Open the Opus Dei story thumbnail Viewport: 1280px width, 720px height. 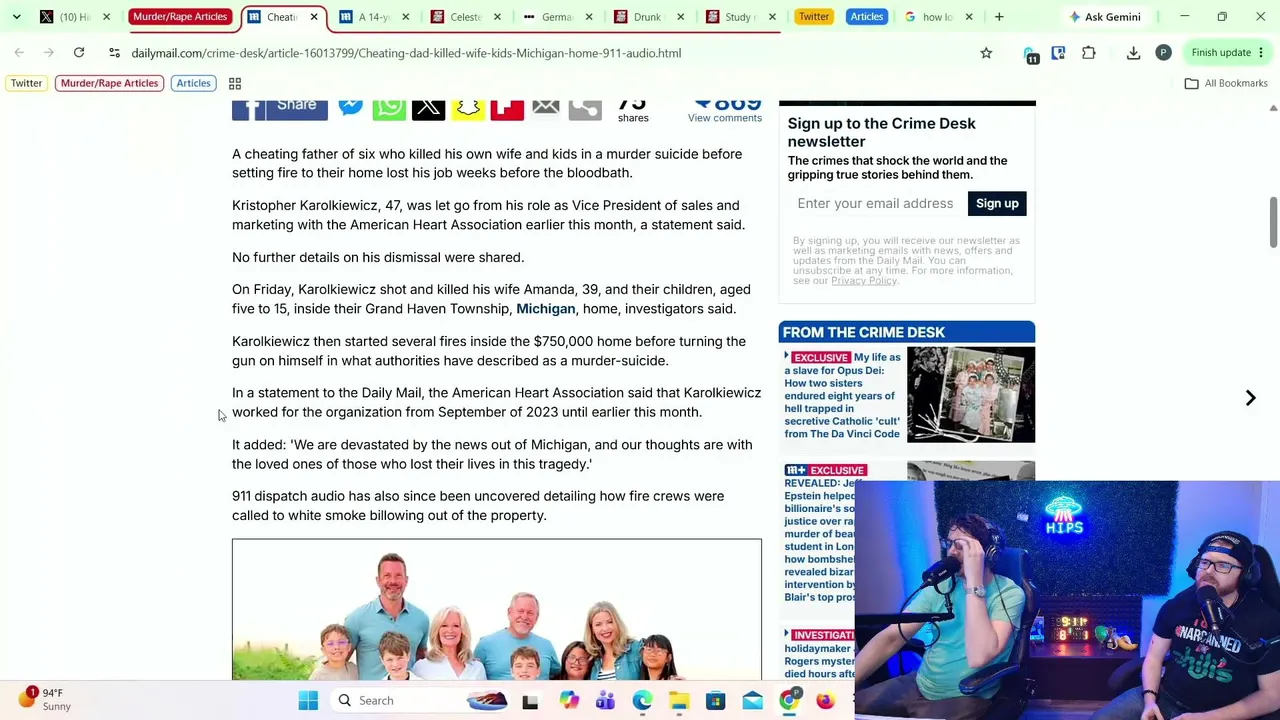click(971, 395)
